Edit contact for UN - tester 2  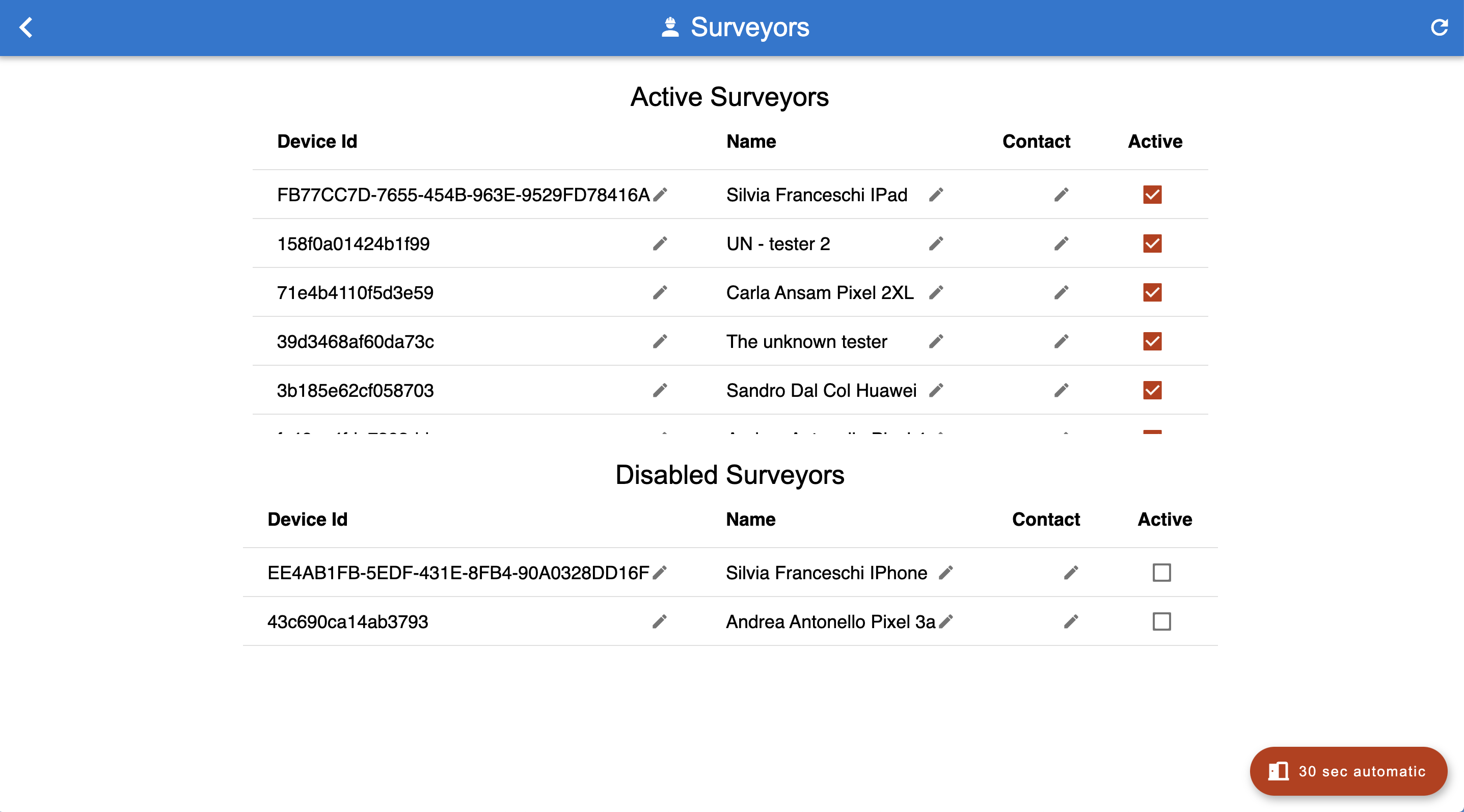pos(1061,244)
